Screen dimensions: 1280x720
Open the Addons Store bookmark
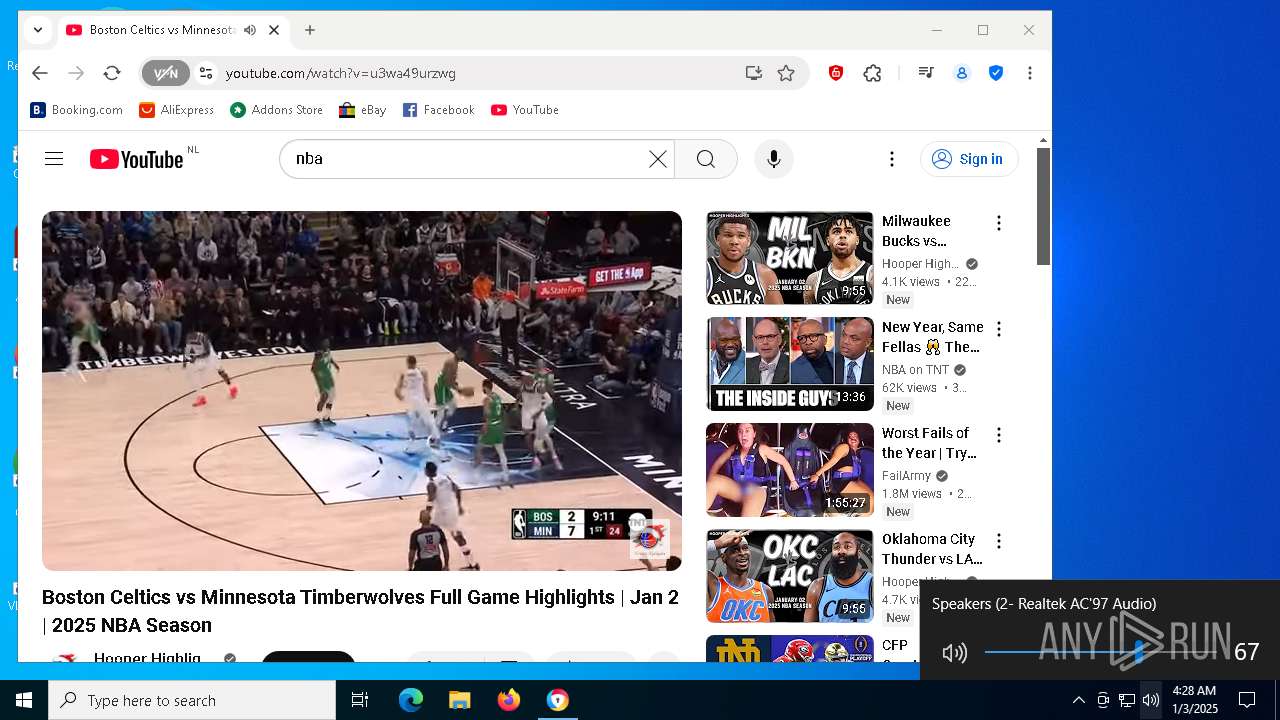click(277, 110)
